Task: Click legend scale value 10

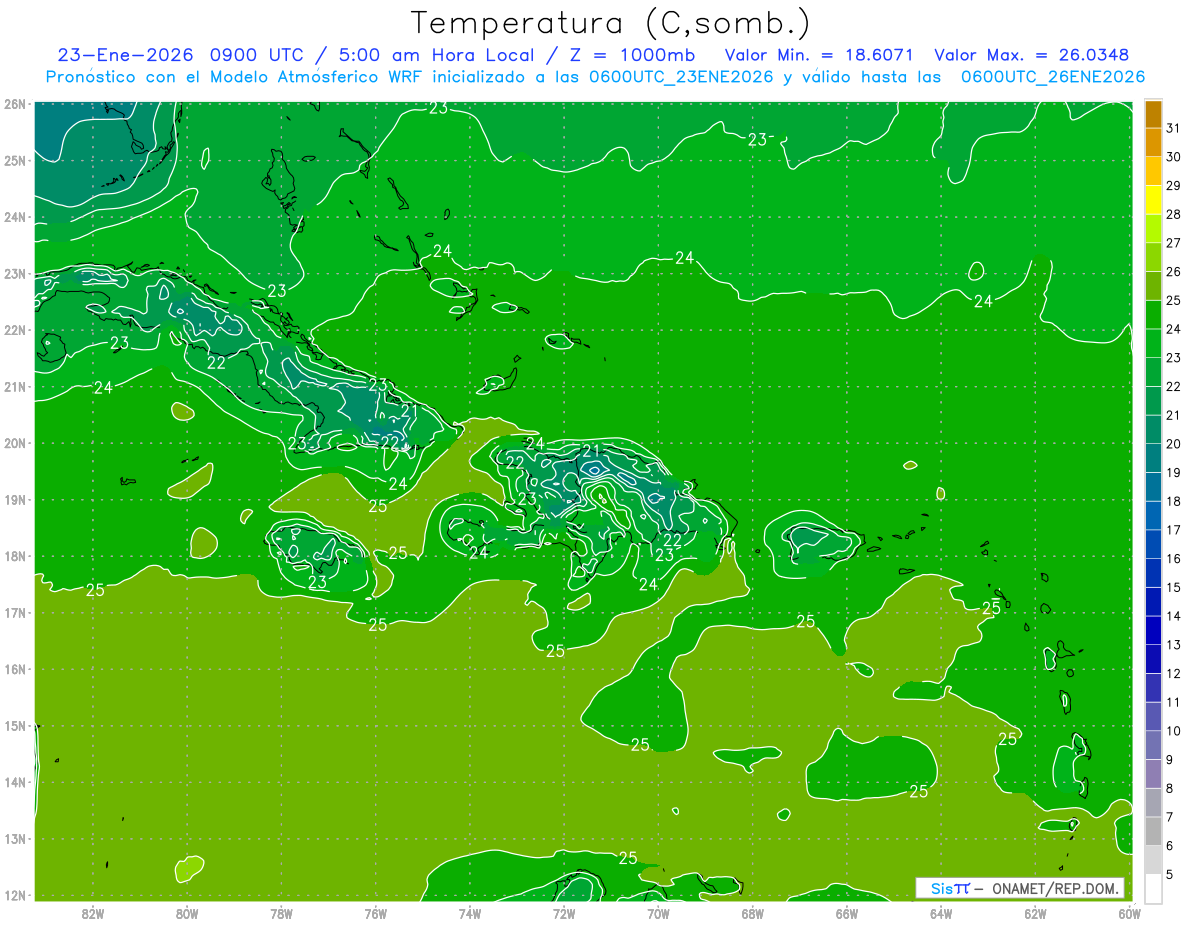Action: 1173,731
